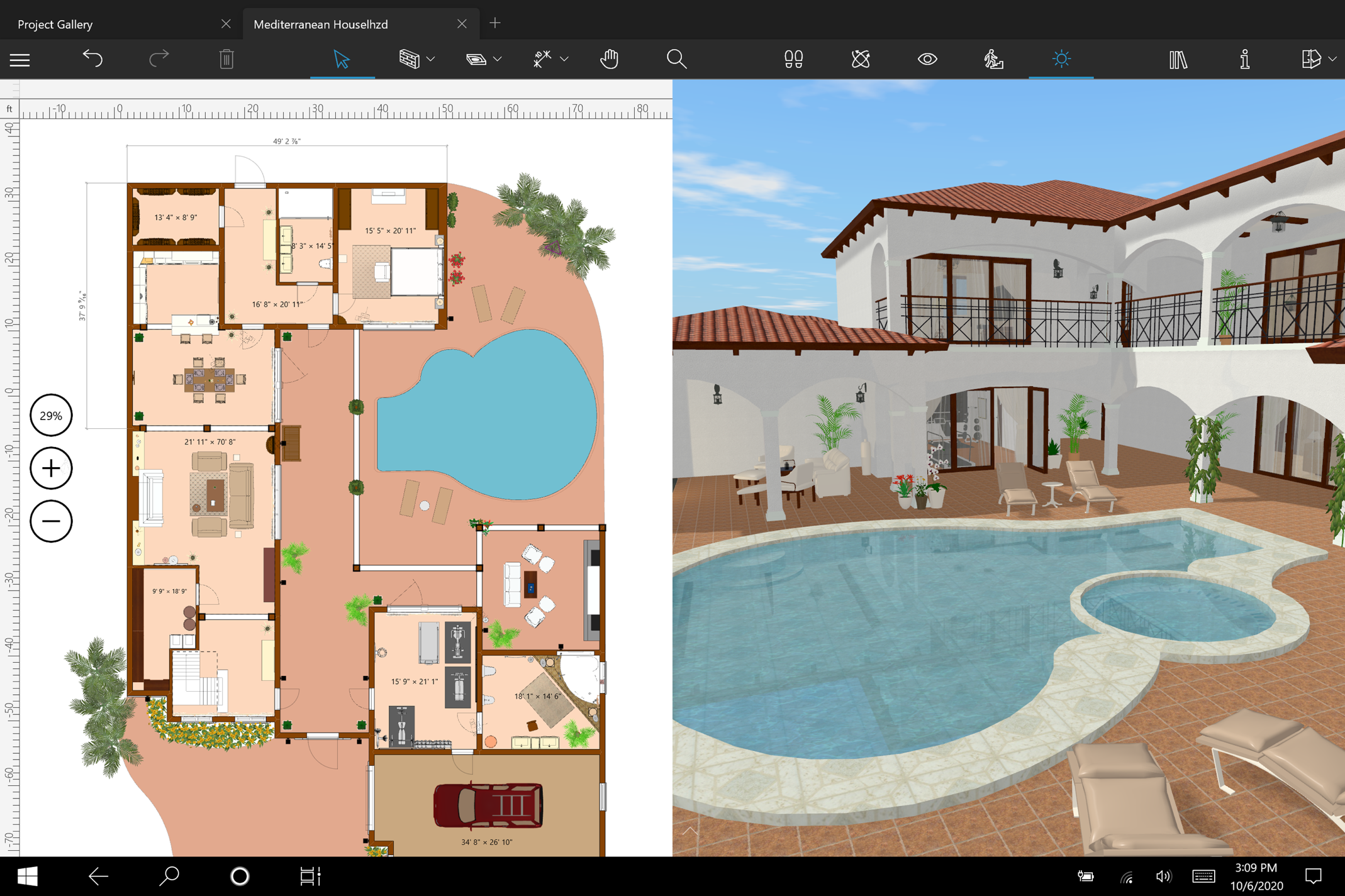Open the dimension tool dropdown arrow

coord(564,59)
